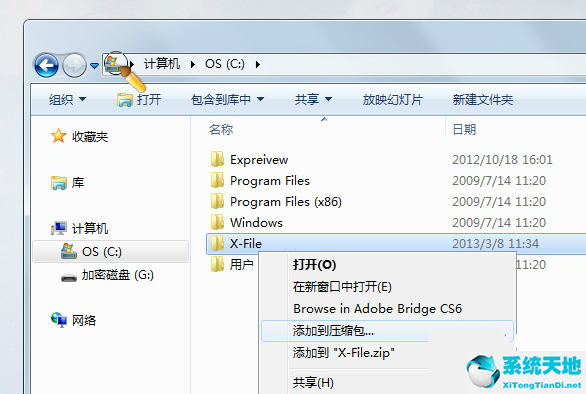
Task: Click the greyed Forward arrow button
Action: tap(74, 65)
